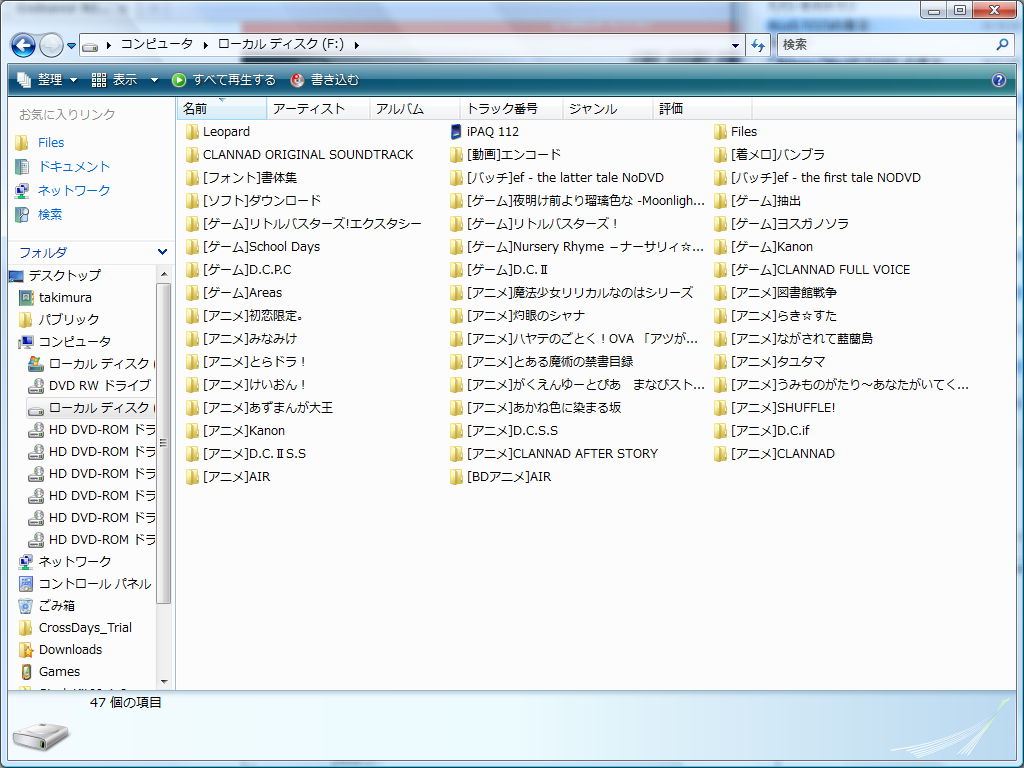Viewport: 1024px width, 768px height.
Task: Select [フォント]書体集 folder icon
Action: (x=192, y=178)
